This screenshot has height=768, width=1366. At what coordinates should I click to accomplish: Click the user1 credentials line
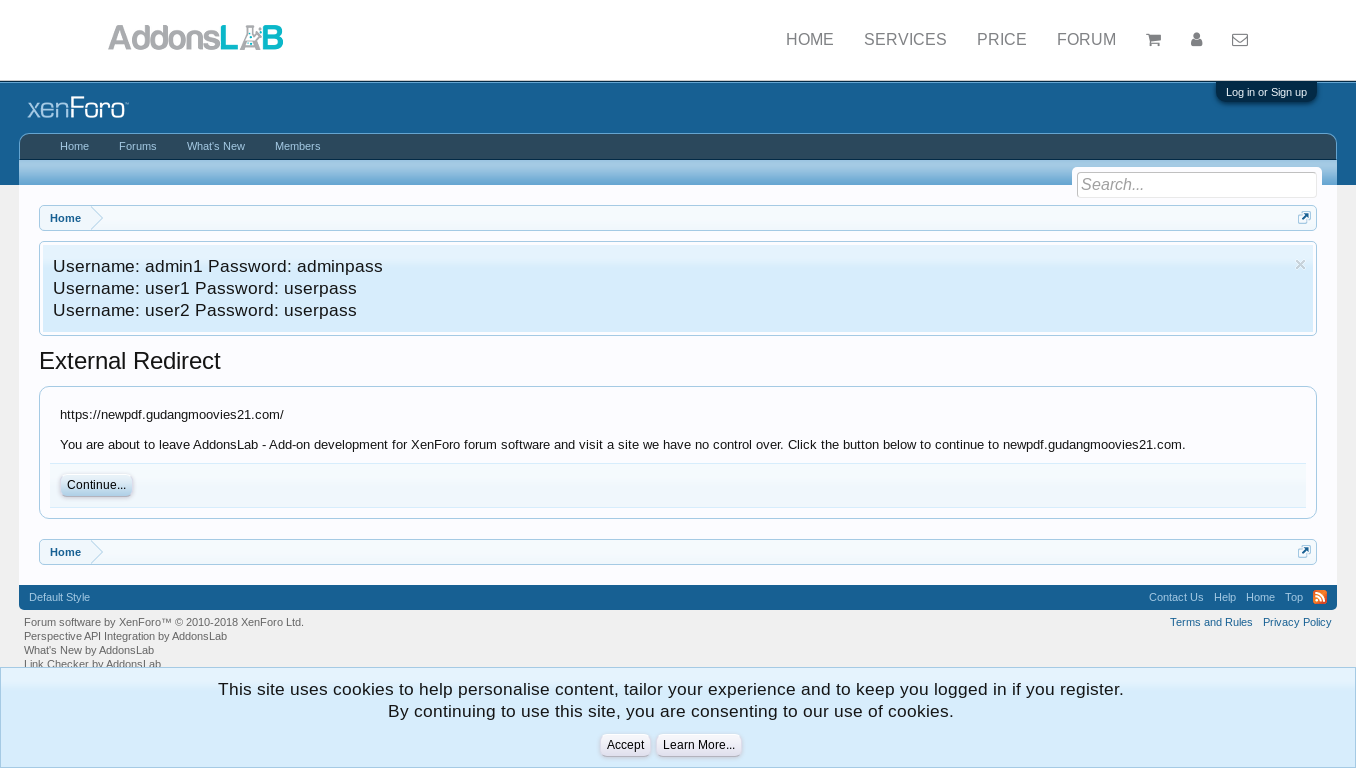pos(205,288)
